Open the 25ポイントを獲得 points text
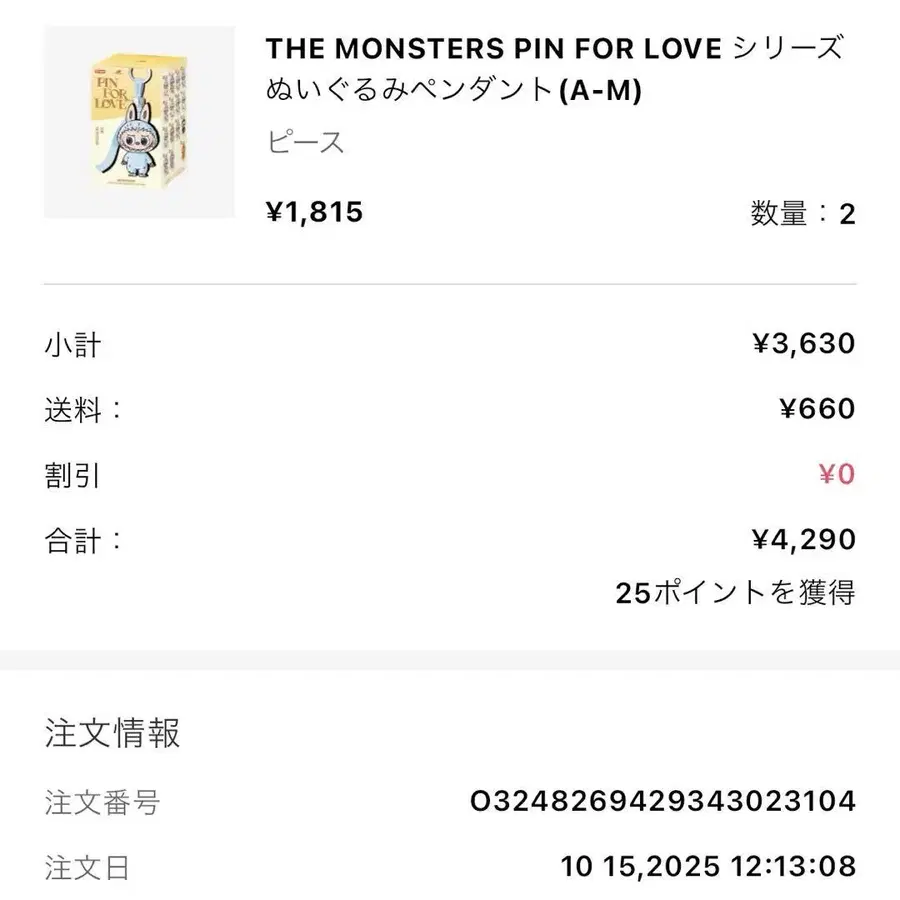900x900 pixels. coord(735,593)
